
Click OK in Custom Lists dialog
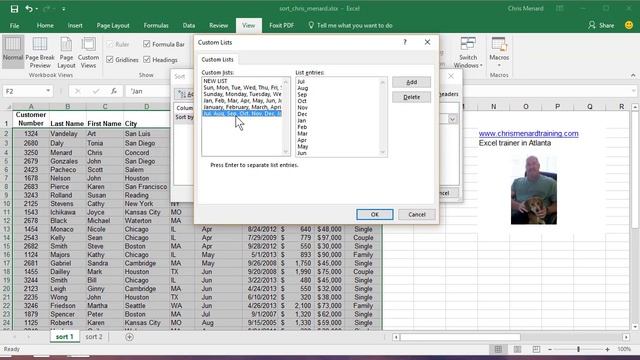point(375,214)
